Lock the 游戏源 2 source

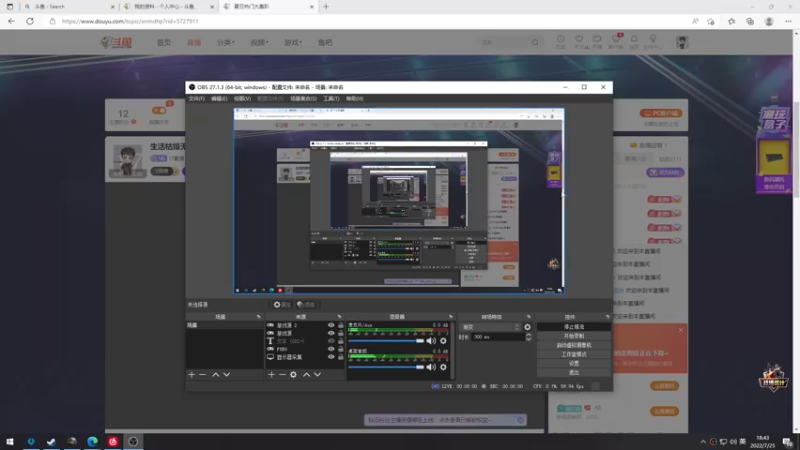[341, 326]
